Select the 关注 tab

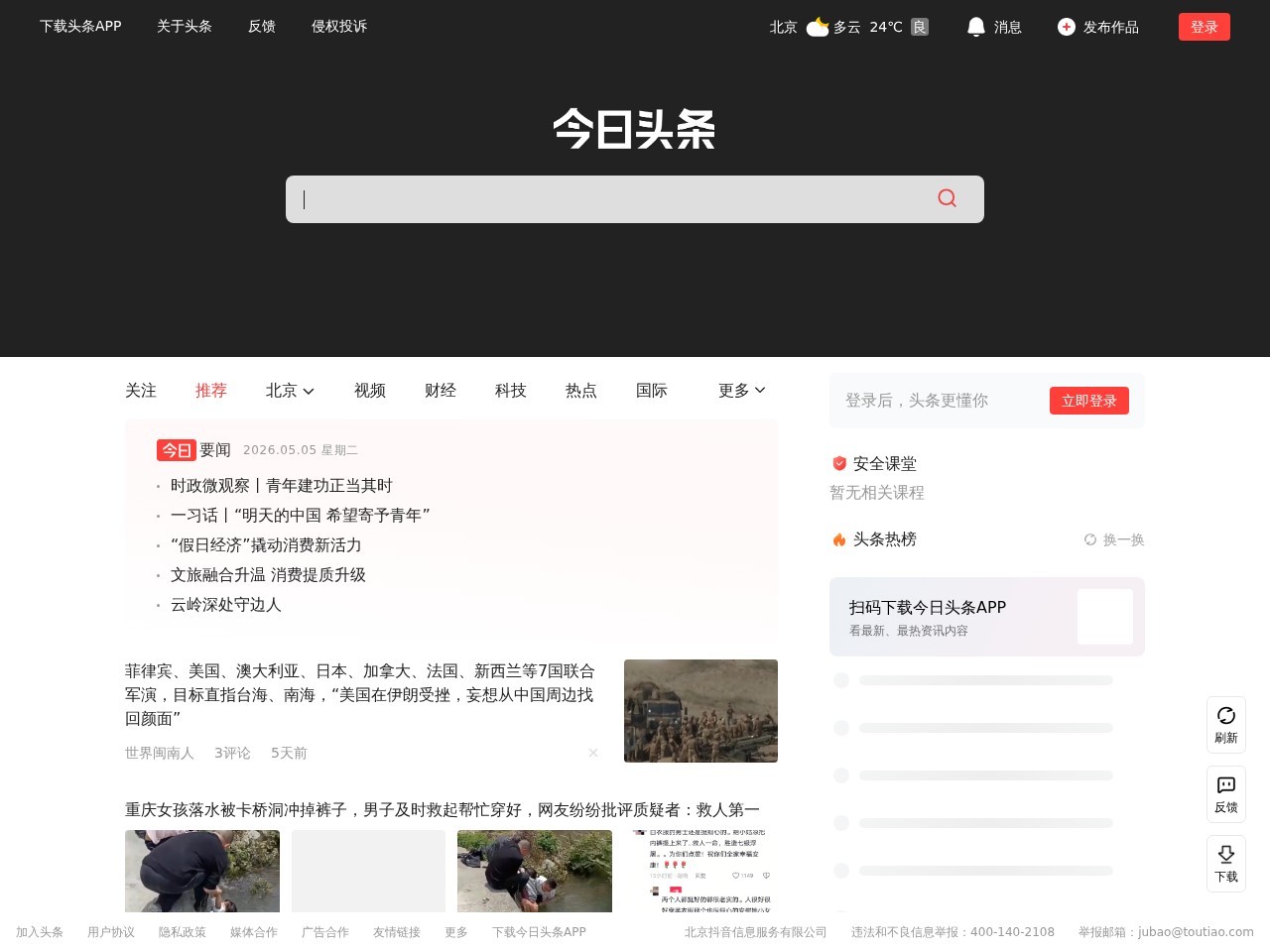click(x=141, y=391)
